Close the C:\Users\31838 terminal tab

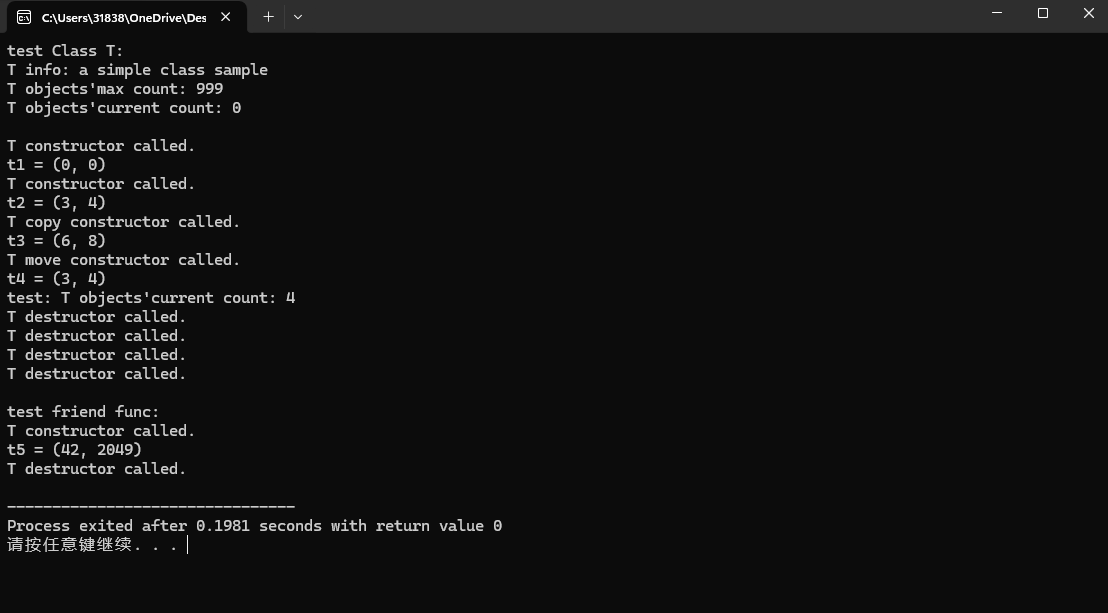[x=225, y=17]
